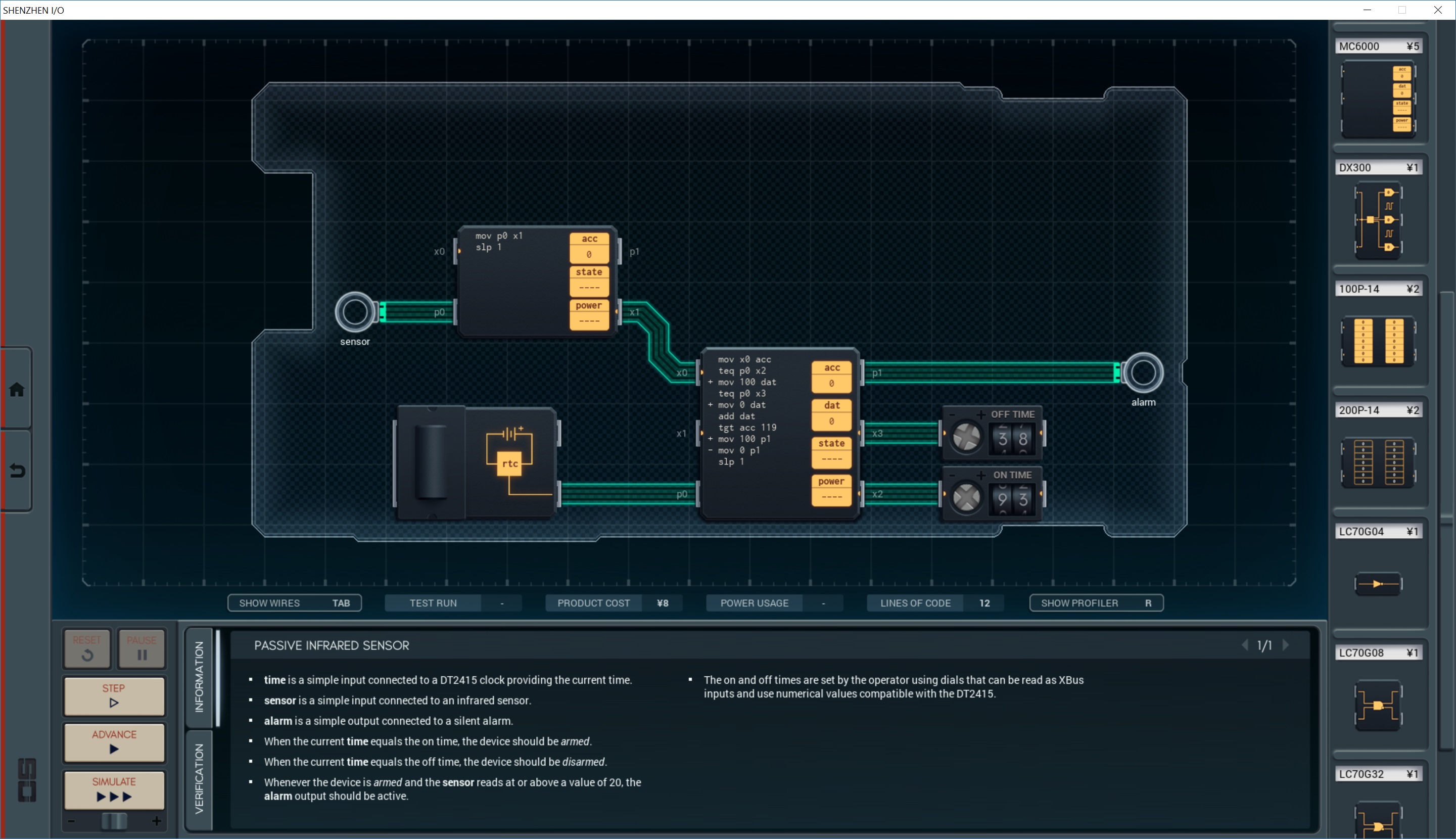
Task: Start Simulate fast-forward run
Action: 114,789
